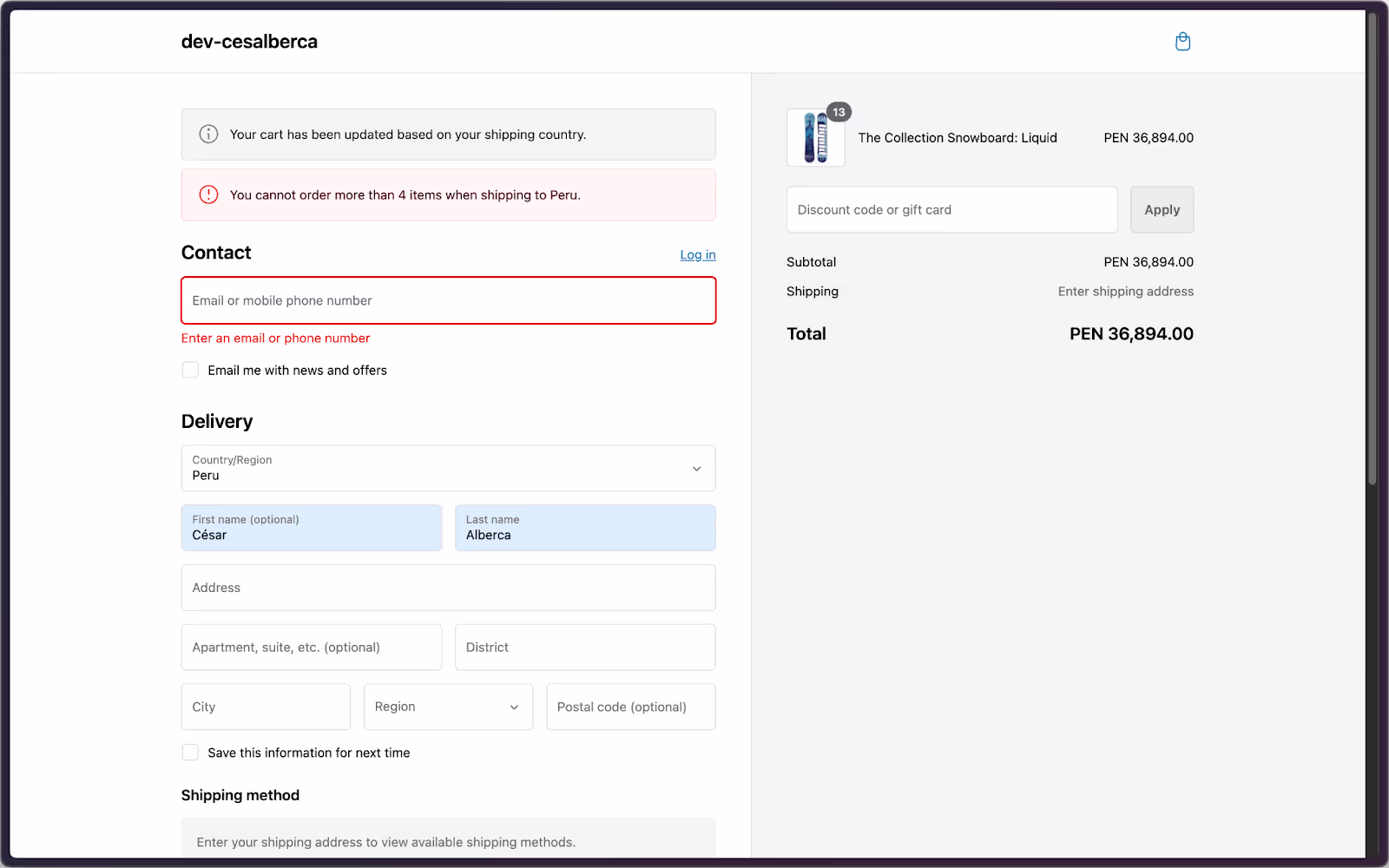The width and height of the screenshot is (1389, 868).
Task: Click the Last name field containing Alberca
Action: pos(585,528)
